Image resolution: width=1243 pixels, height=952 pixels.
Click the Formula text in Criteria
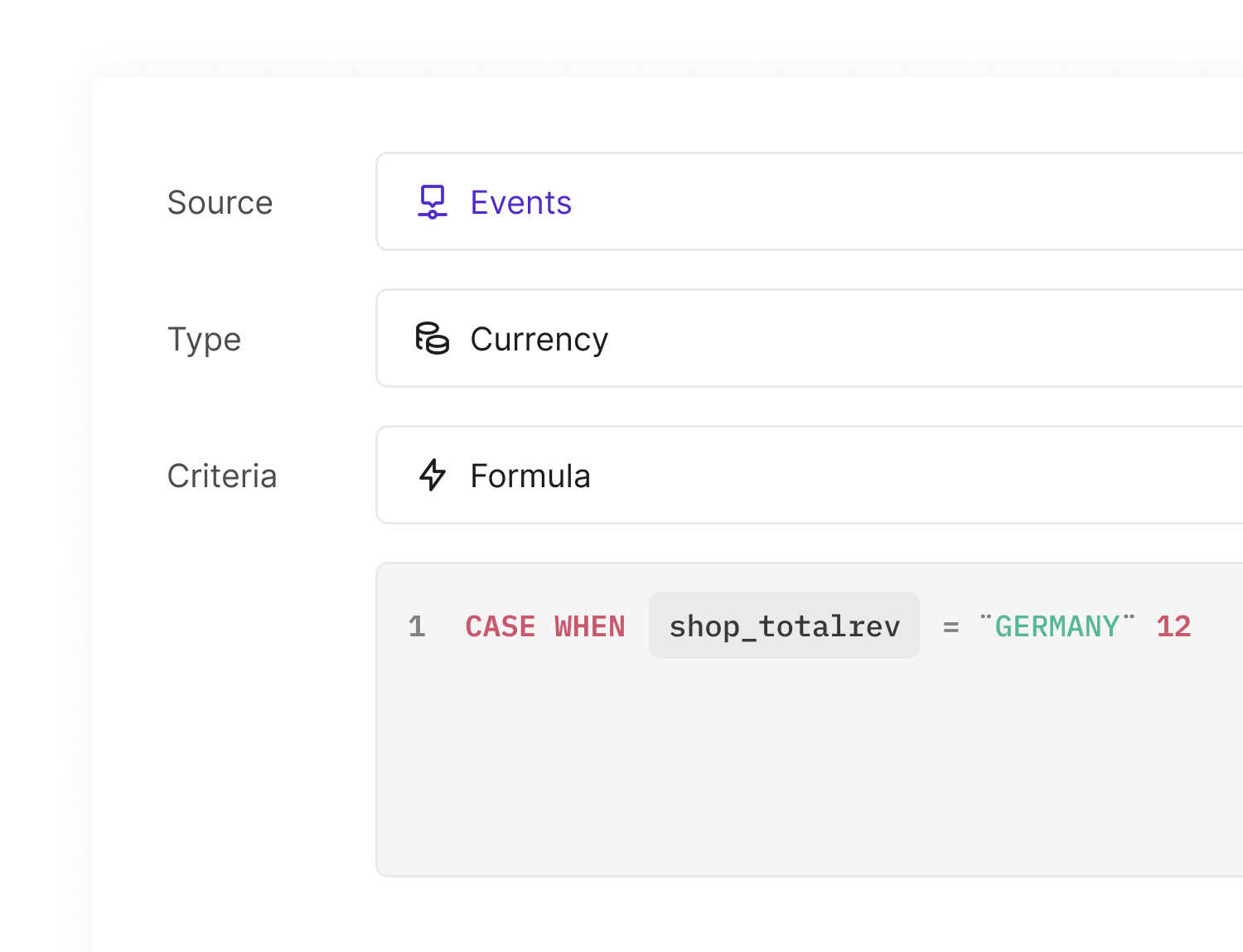pos(530,476)
